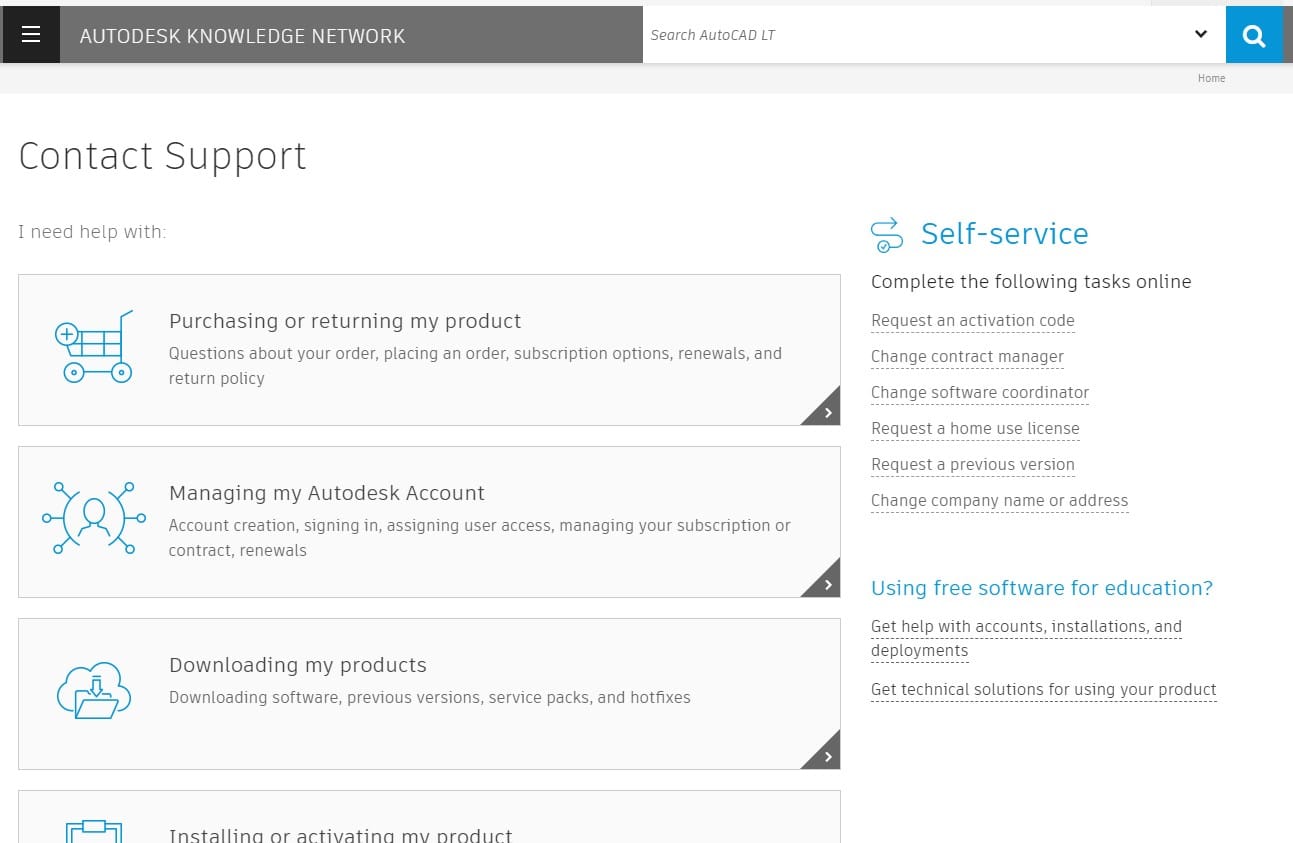Open the hamburger menu icon
The width and height of the screenshot is (1293, 843).
tap(31, 35)
